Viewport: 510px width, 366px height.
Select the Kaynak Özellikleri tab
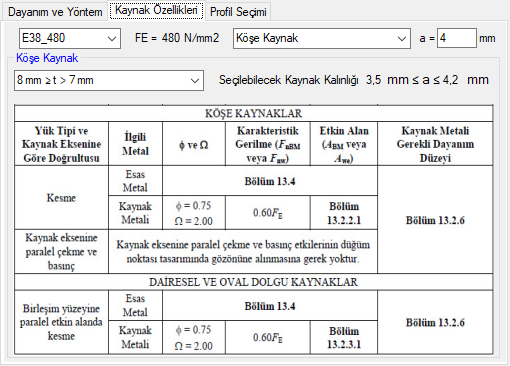tap(156, 10)
